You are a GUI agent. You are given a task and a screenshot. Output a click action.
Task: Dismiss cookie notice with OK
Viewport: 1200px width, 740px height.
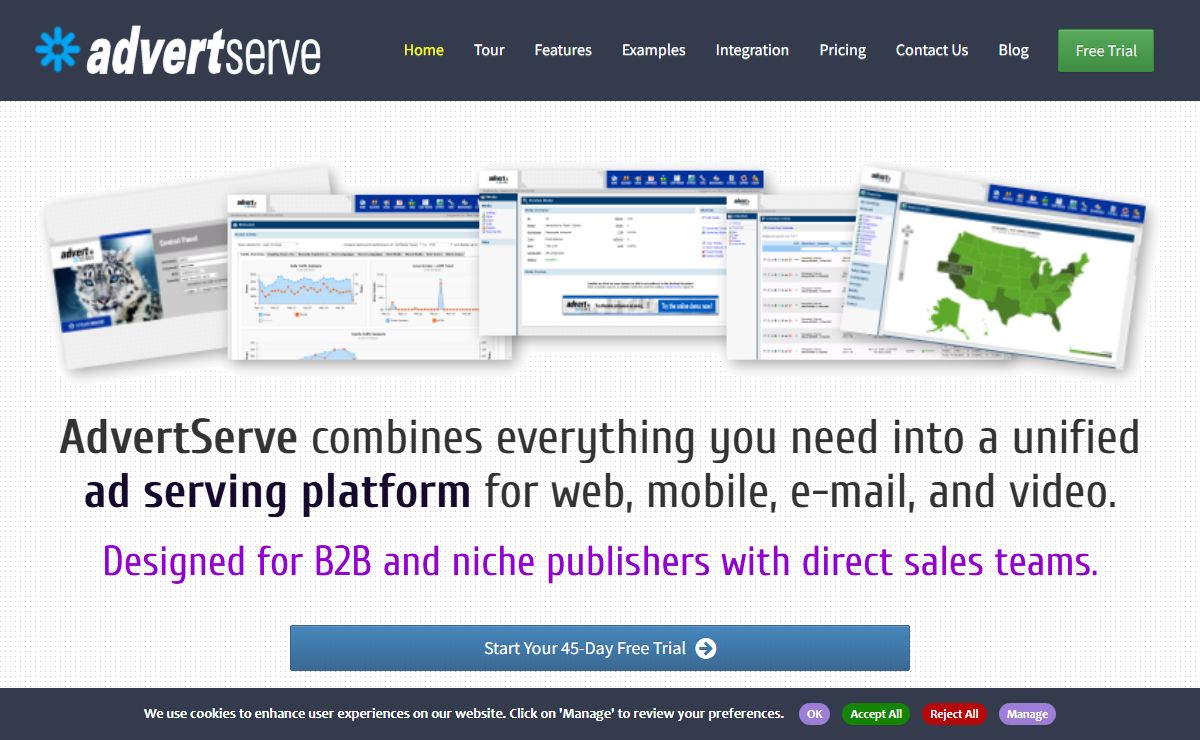click(x=814, y=714)
